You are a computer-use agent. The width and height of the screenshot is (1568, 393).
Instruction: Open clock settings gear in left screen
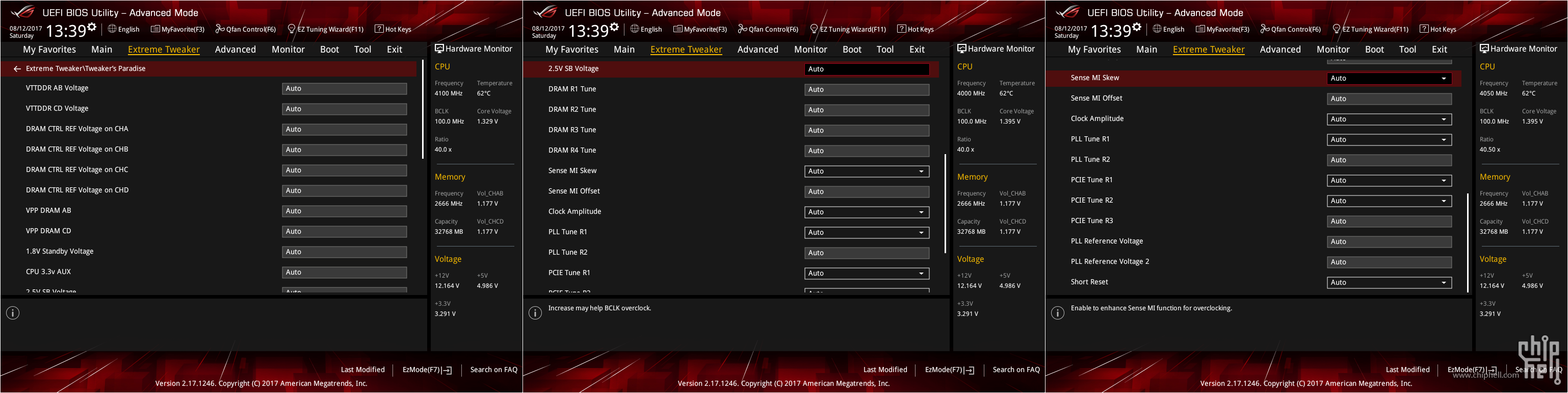coord(92,27)
